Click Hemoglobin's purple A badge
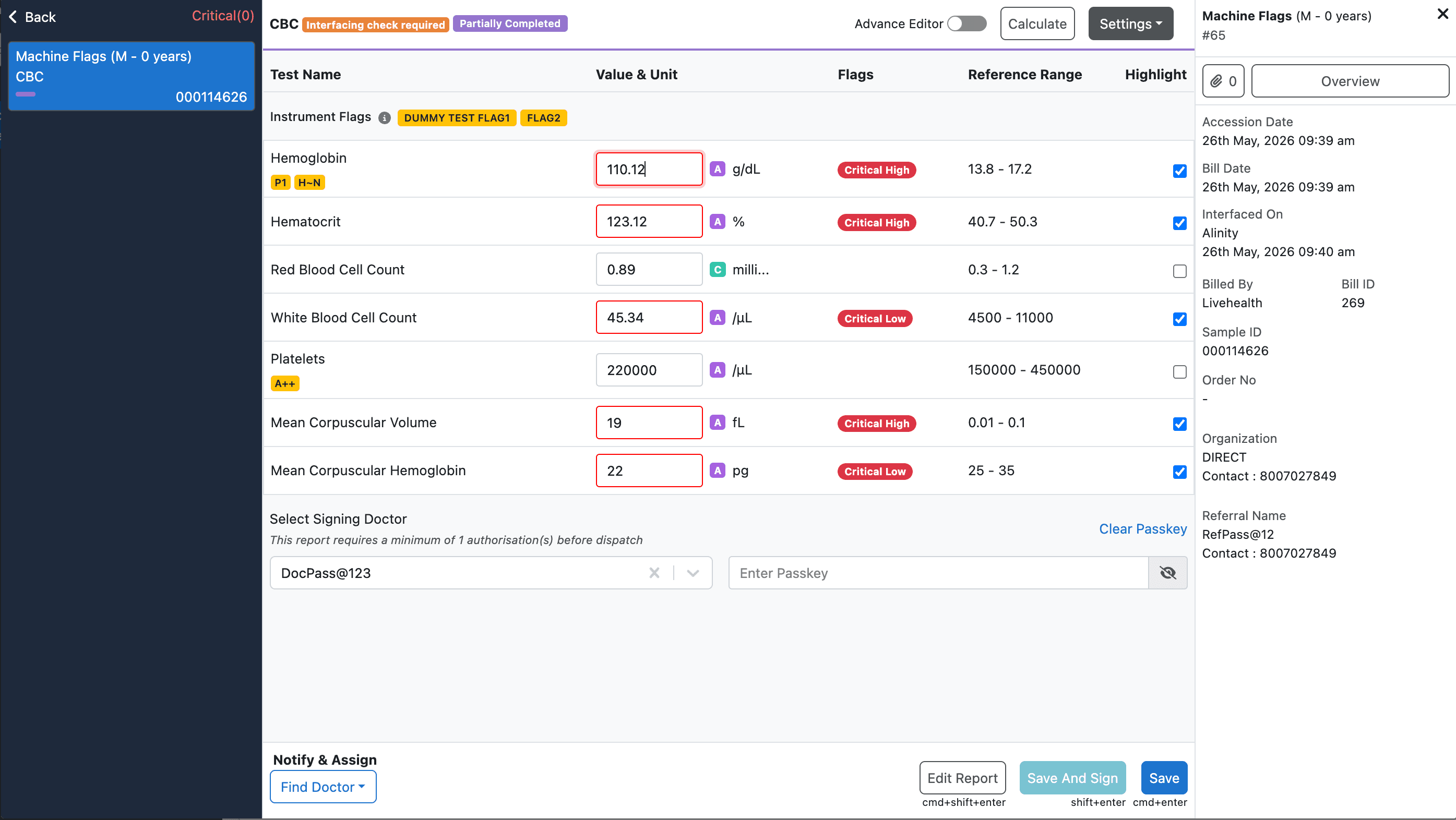Image resolution: width=1456 pixels, height=820 pixels. click(717, 169)
